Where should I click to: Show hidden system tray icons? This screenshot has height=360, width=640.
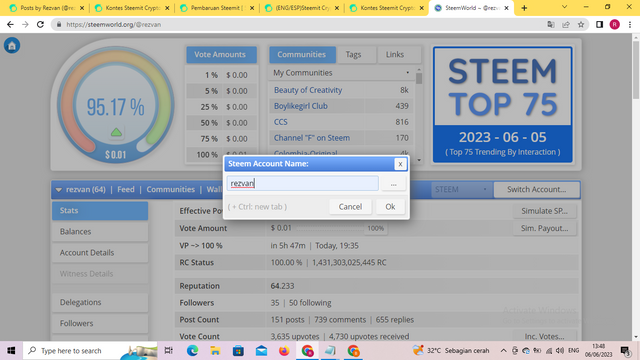point(503,351)
